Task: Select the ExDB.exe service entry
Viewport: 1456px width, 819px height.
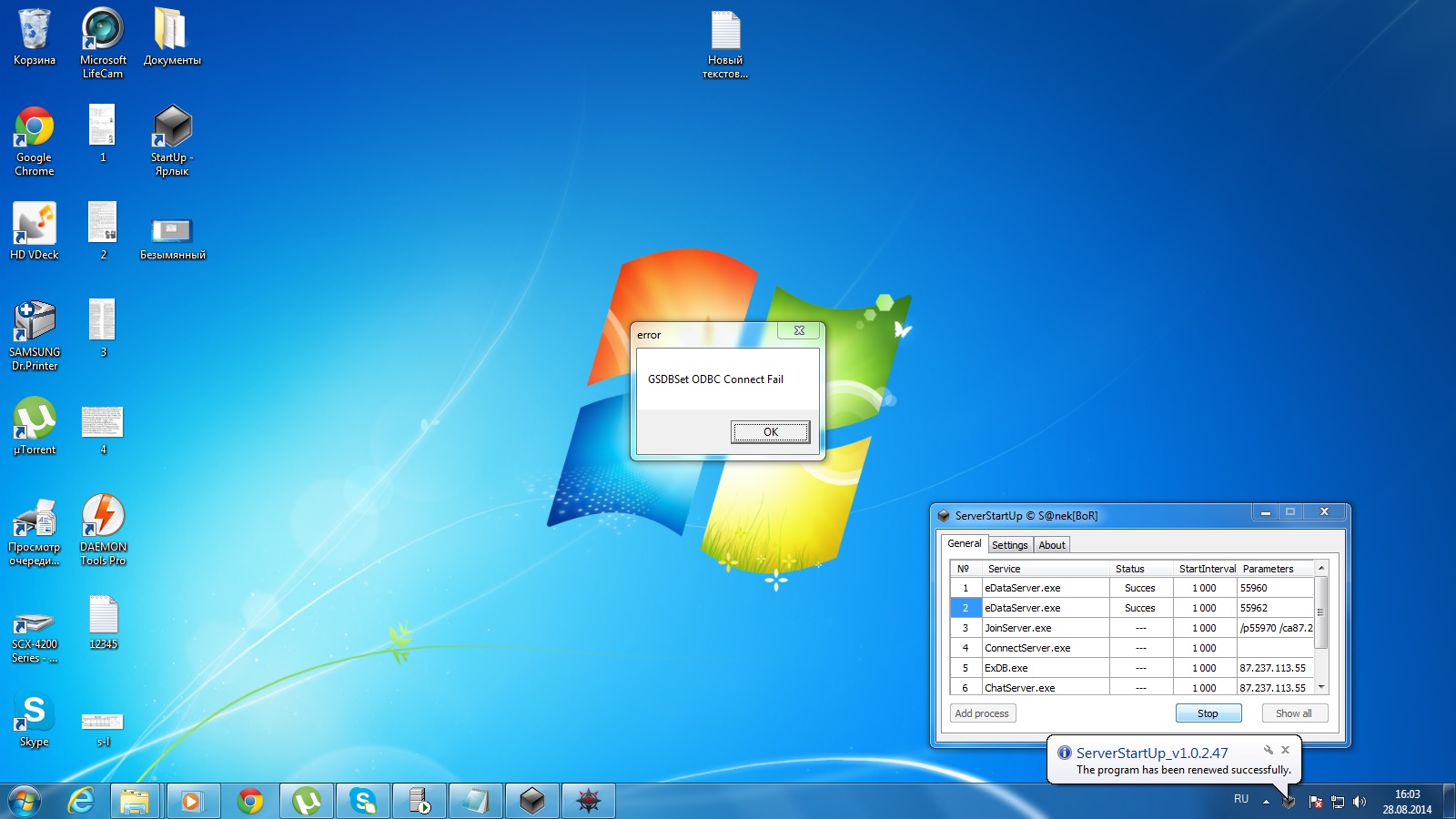Action: pyautogui.click(x=1131, y=668)
